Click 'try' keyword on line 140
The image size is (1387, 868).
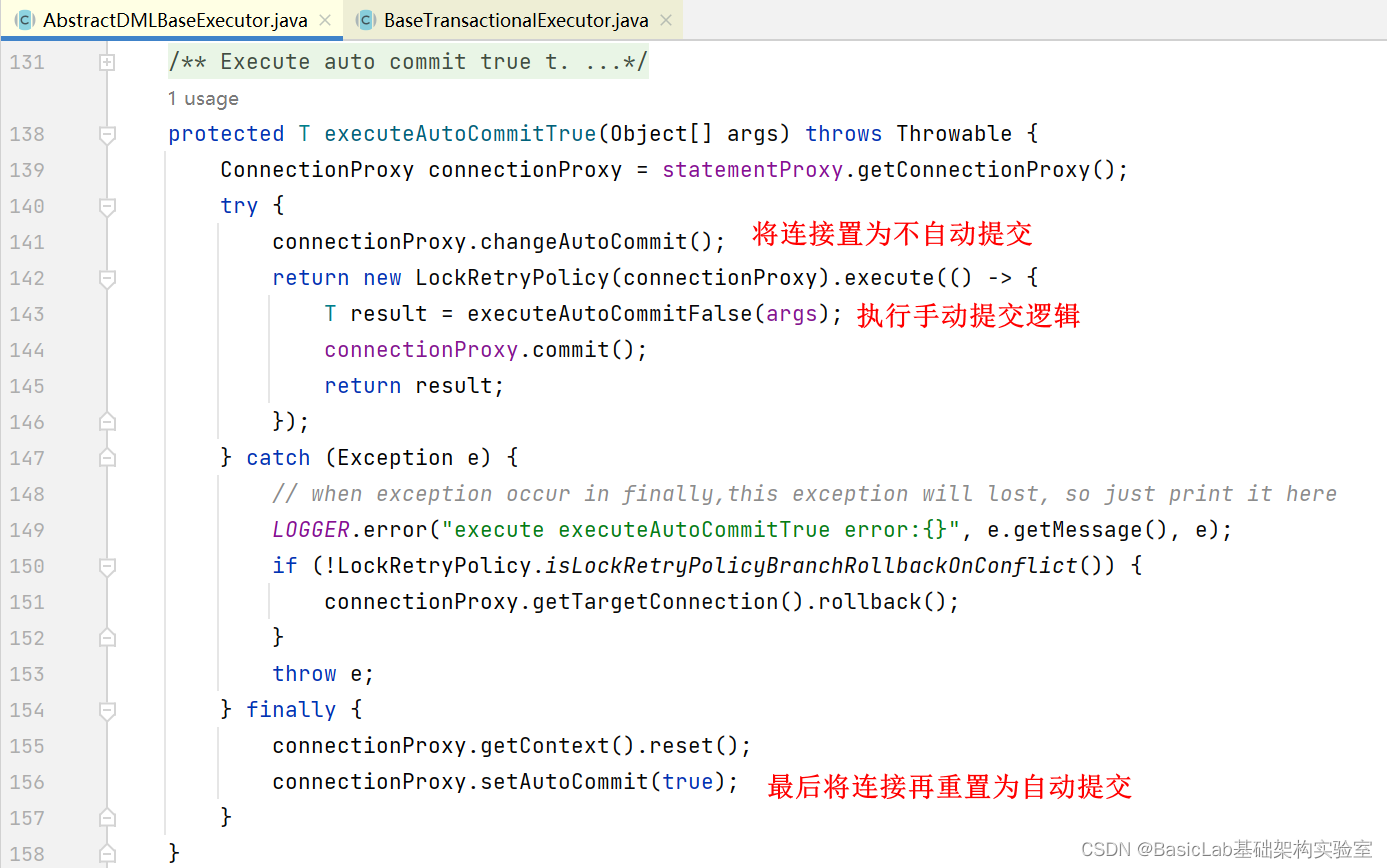tap(240, 206)
